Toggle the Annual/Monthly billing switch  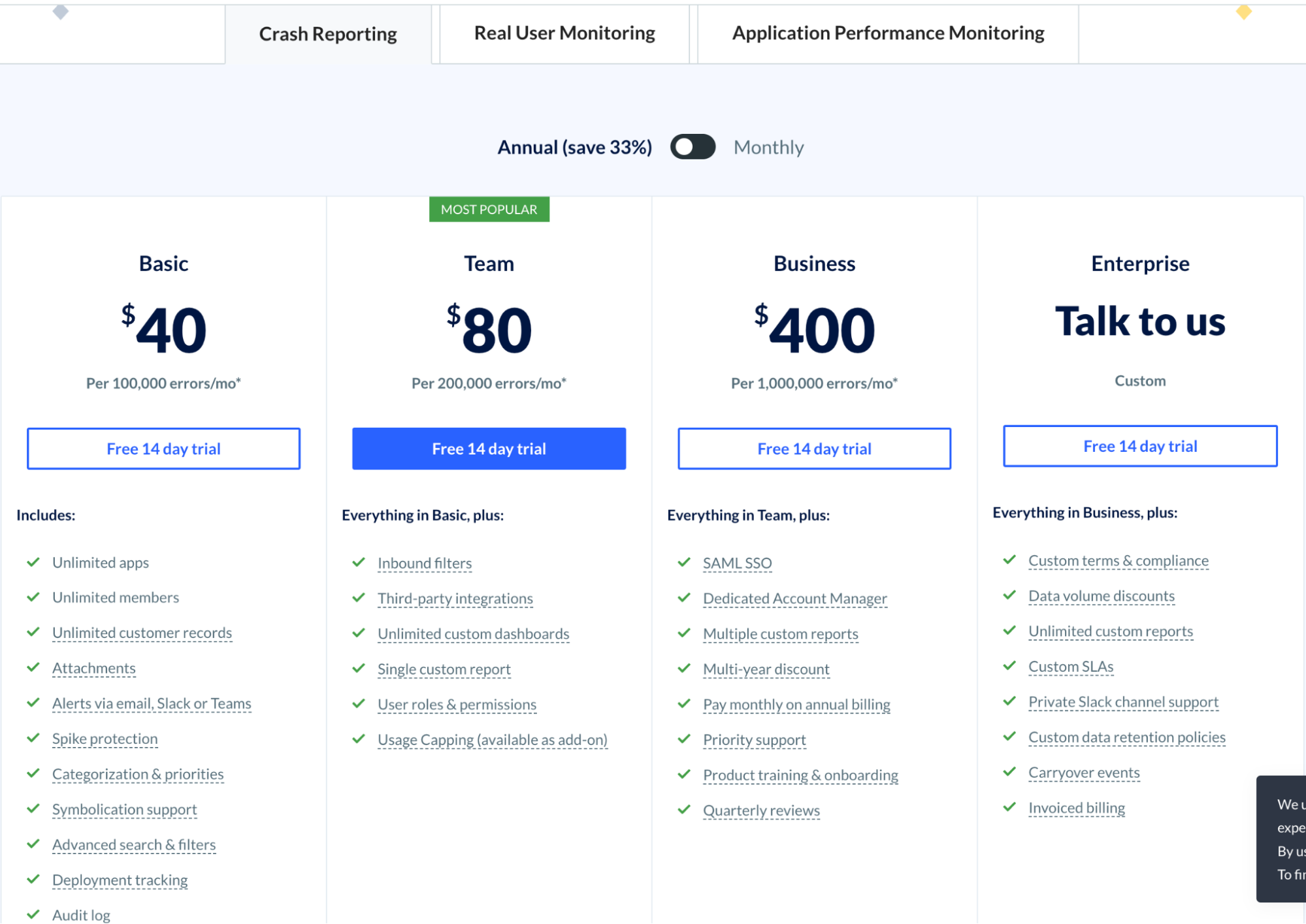pyautogui.click(x=693, y=147)
